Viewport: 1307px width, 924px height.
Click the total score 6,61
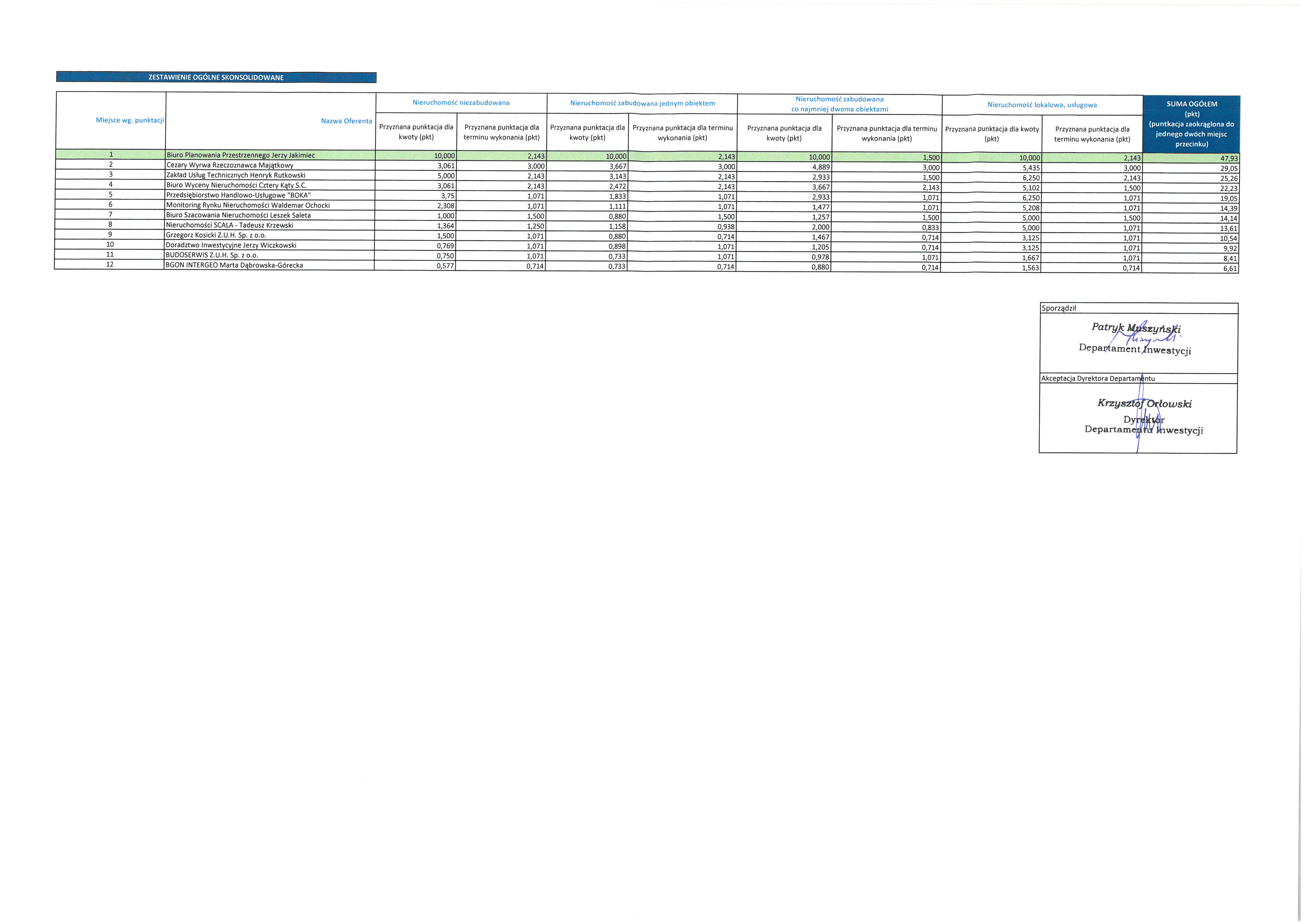[x=1231, y=269]
